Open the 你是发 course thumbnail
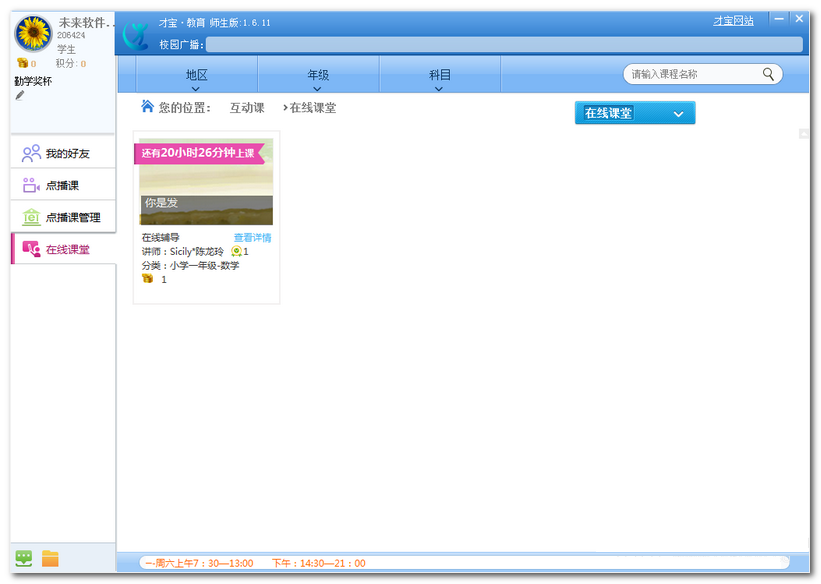821x584 pixels. click(x=206, y=182)
